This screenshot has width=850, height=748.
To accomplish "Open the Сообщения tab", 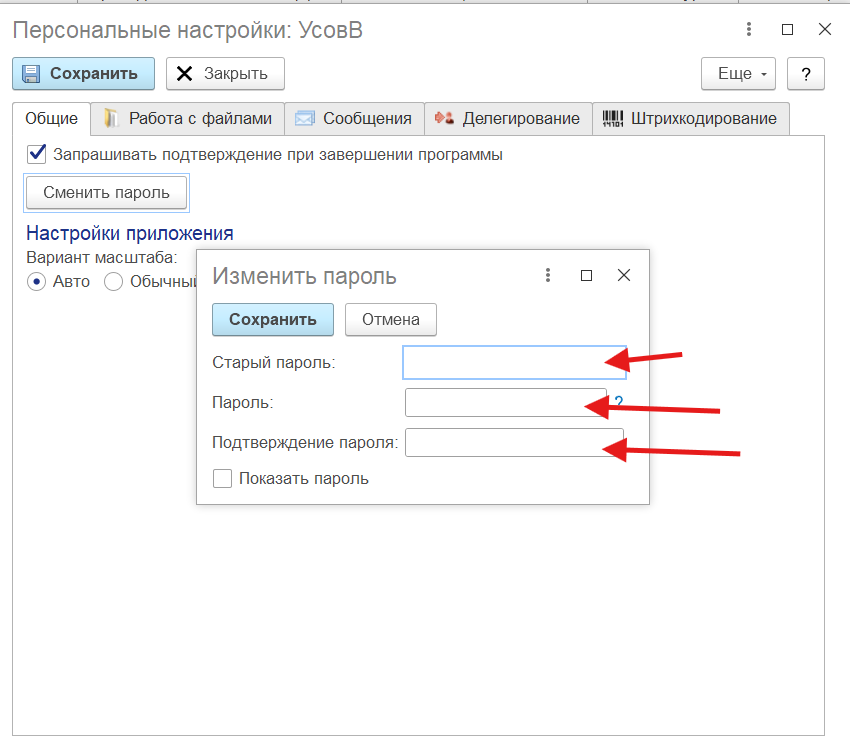I will click(x=355, y=118).
